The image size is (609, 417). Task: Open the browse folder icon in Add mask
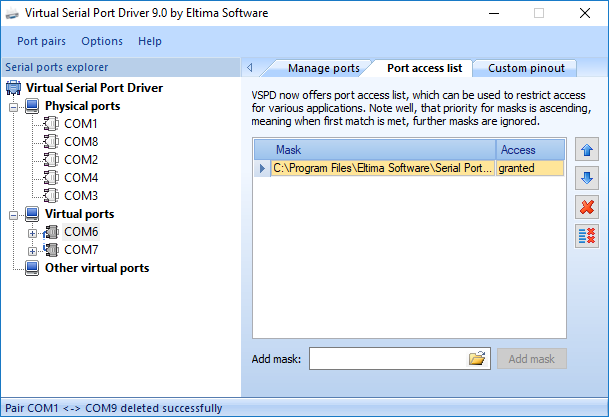click(x=477, y=359)
